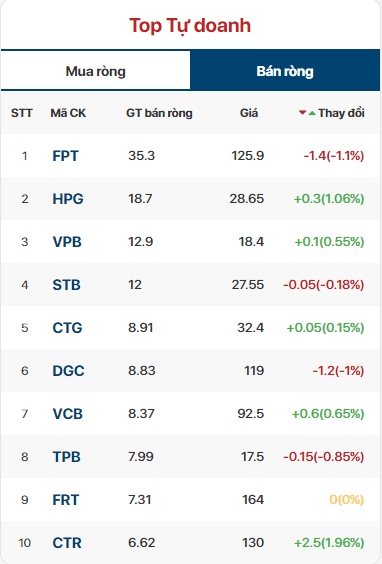Open the FRT stock code
Viewport: 382px width, 564px height.
[65, 500]
